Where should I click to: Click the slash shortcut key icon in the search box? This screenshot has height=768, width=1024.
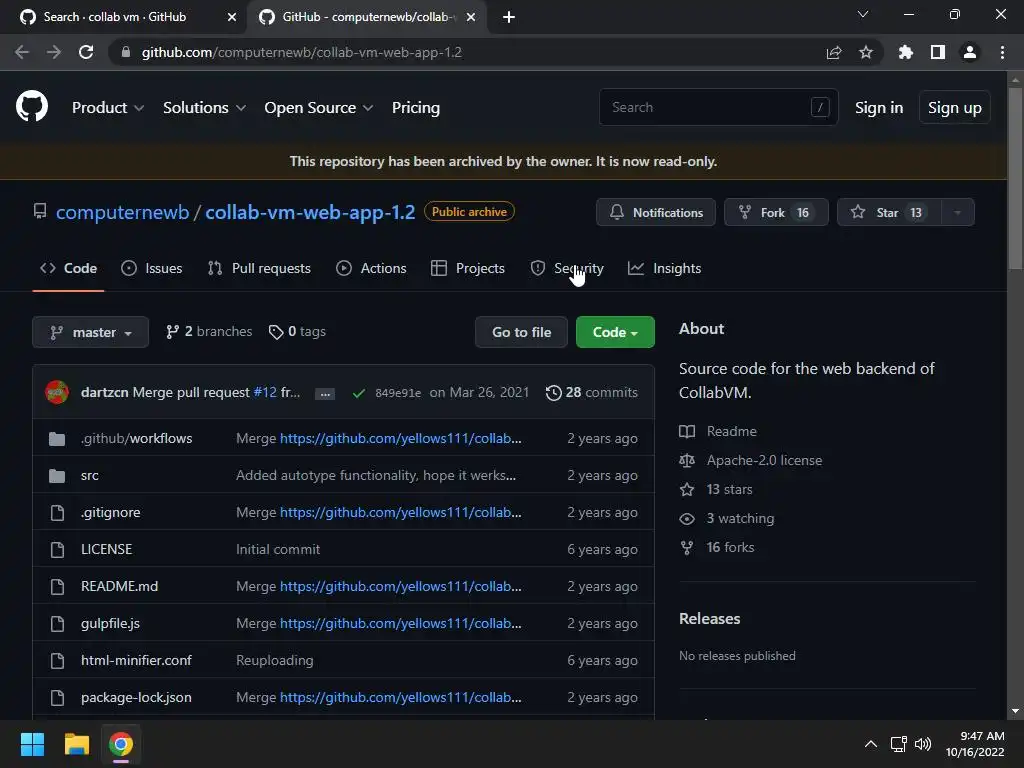(820, 107)
